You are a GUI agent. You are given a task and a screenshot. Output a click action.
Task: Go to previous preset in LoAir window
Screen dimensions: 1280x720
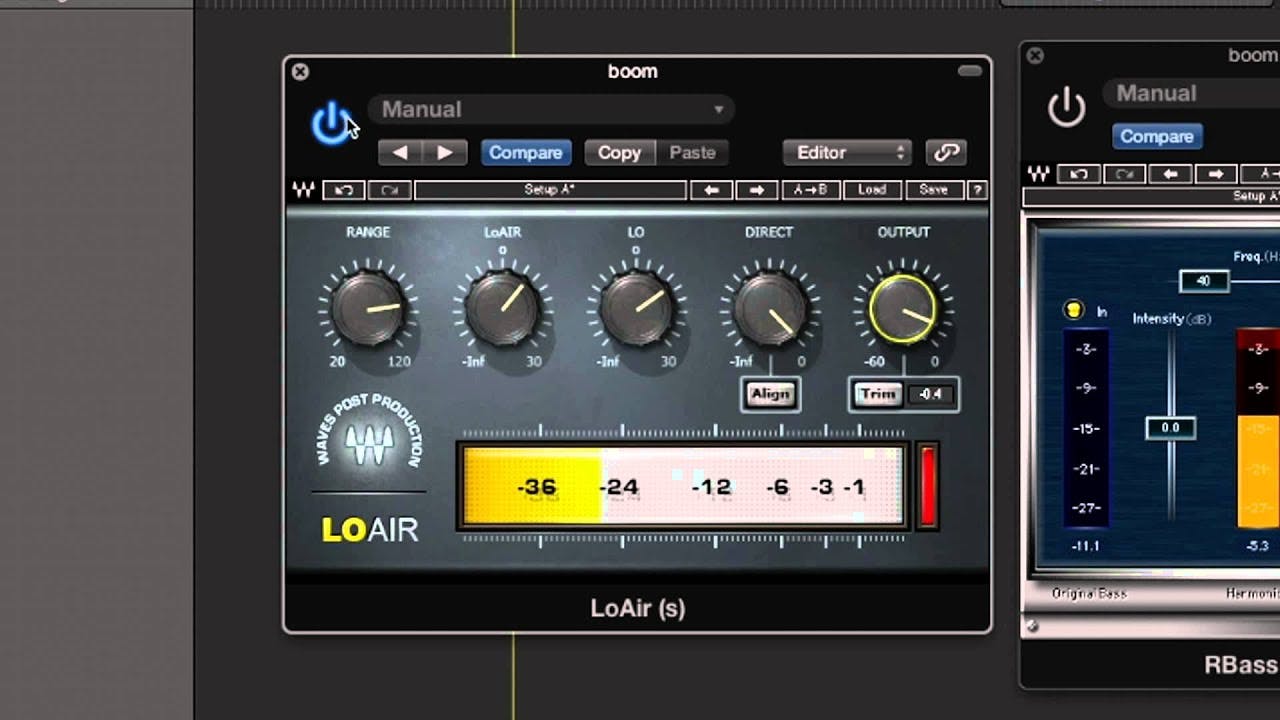click(x=400, y=152)
